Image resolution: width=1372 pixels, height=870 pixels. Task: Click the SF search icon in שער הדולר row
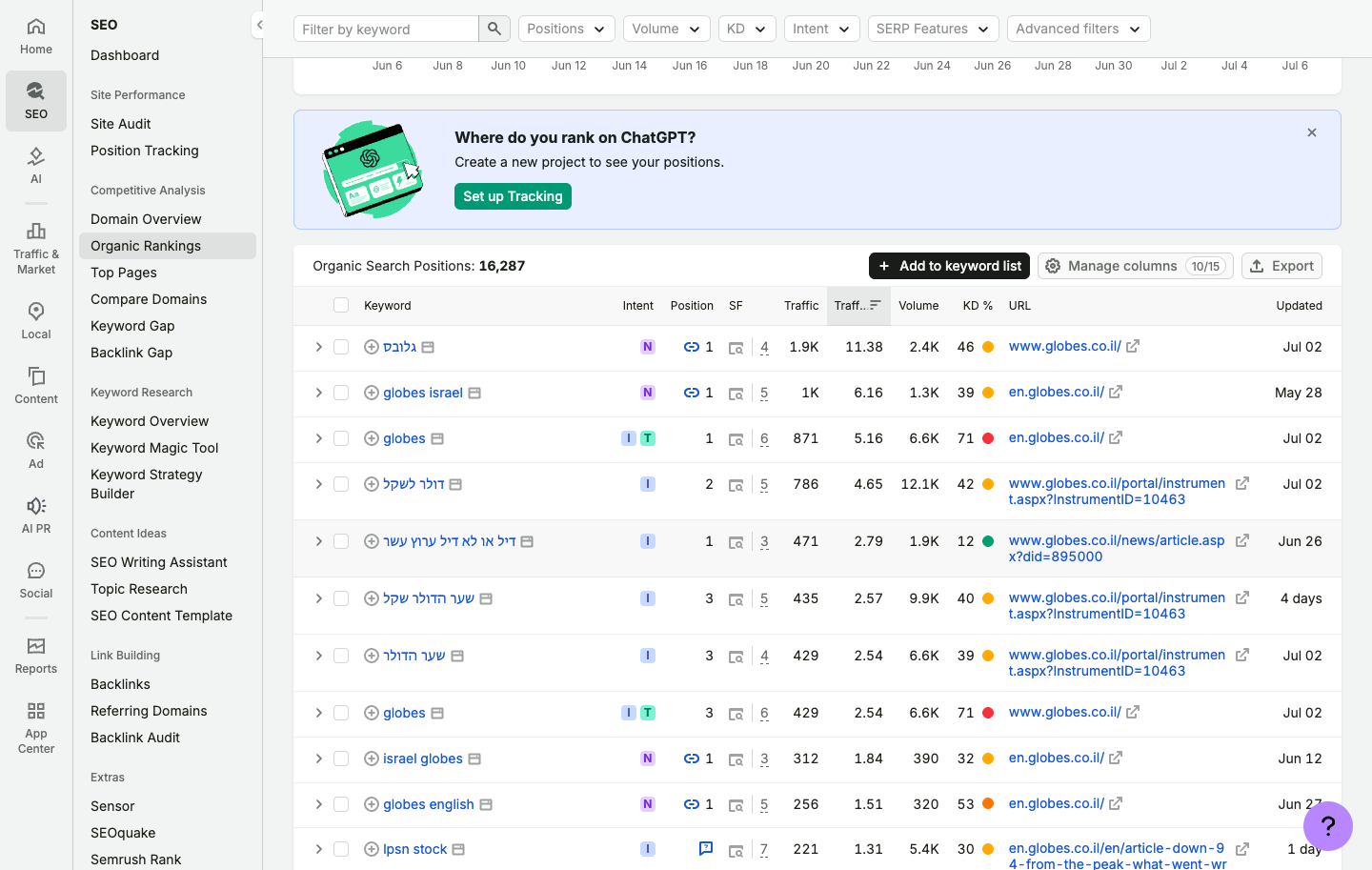736,656
